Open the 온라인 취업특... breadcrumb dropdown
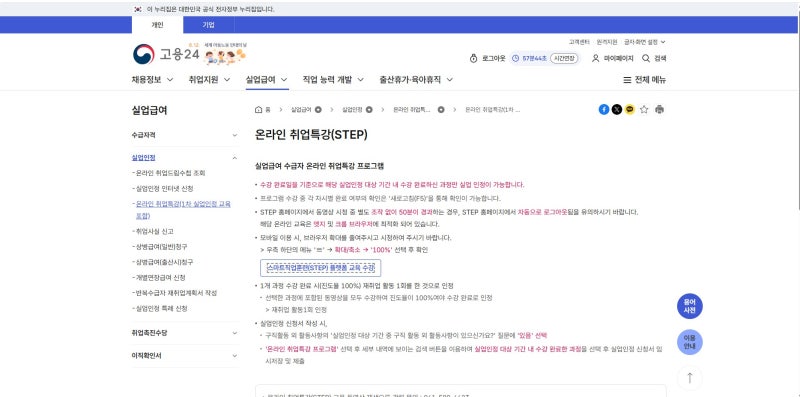The height and width of the screenshot is (397, 800). point(441,110)
